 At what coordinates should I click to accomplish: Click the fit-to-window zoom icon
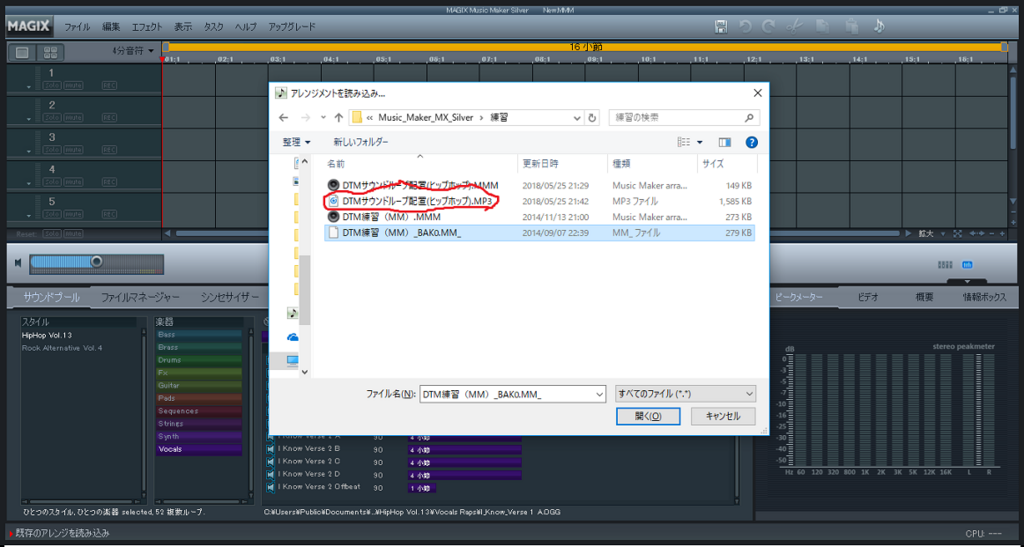(957, 234)
